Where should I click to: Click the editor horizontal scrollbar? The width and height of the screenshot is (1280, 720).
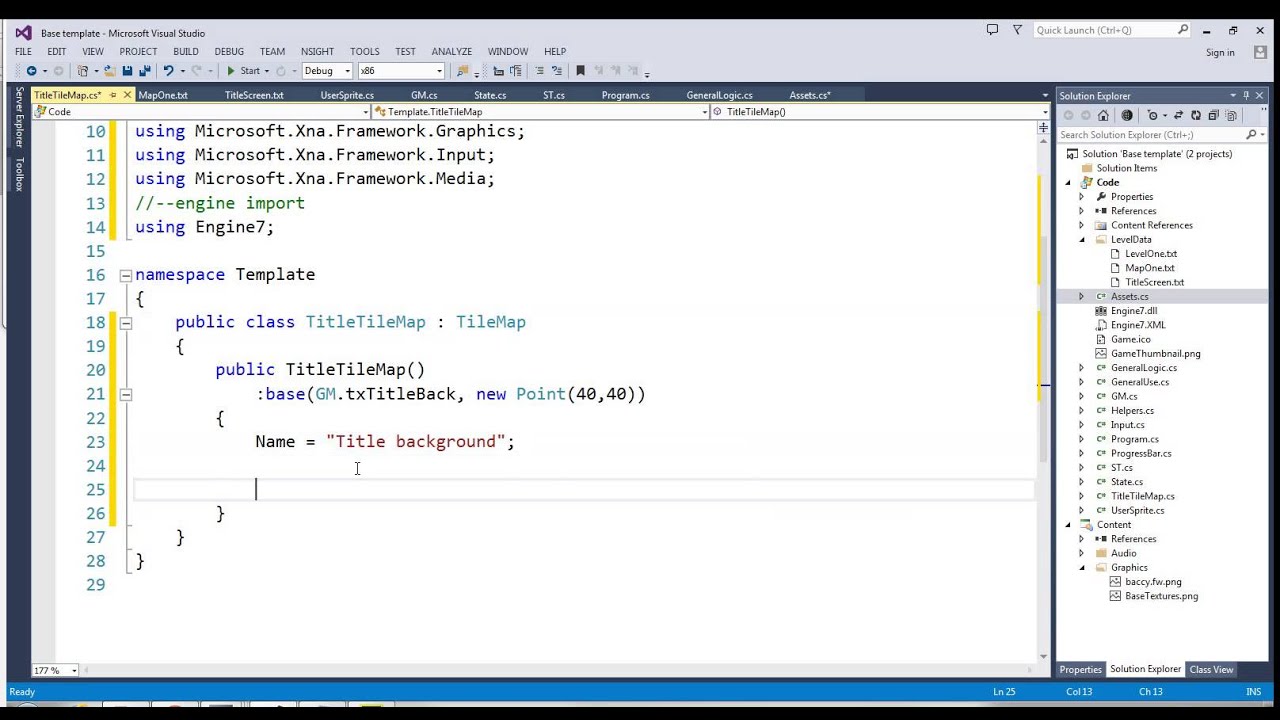[x=560, y=670]
